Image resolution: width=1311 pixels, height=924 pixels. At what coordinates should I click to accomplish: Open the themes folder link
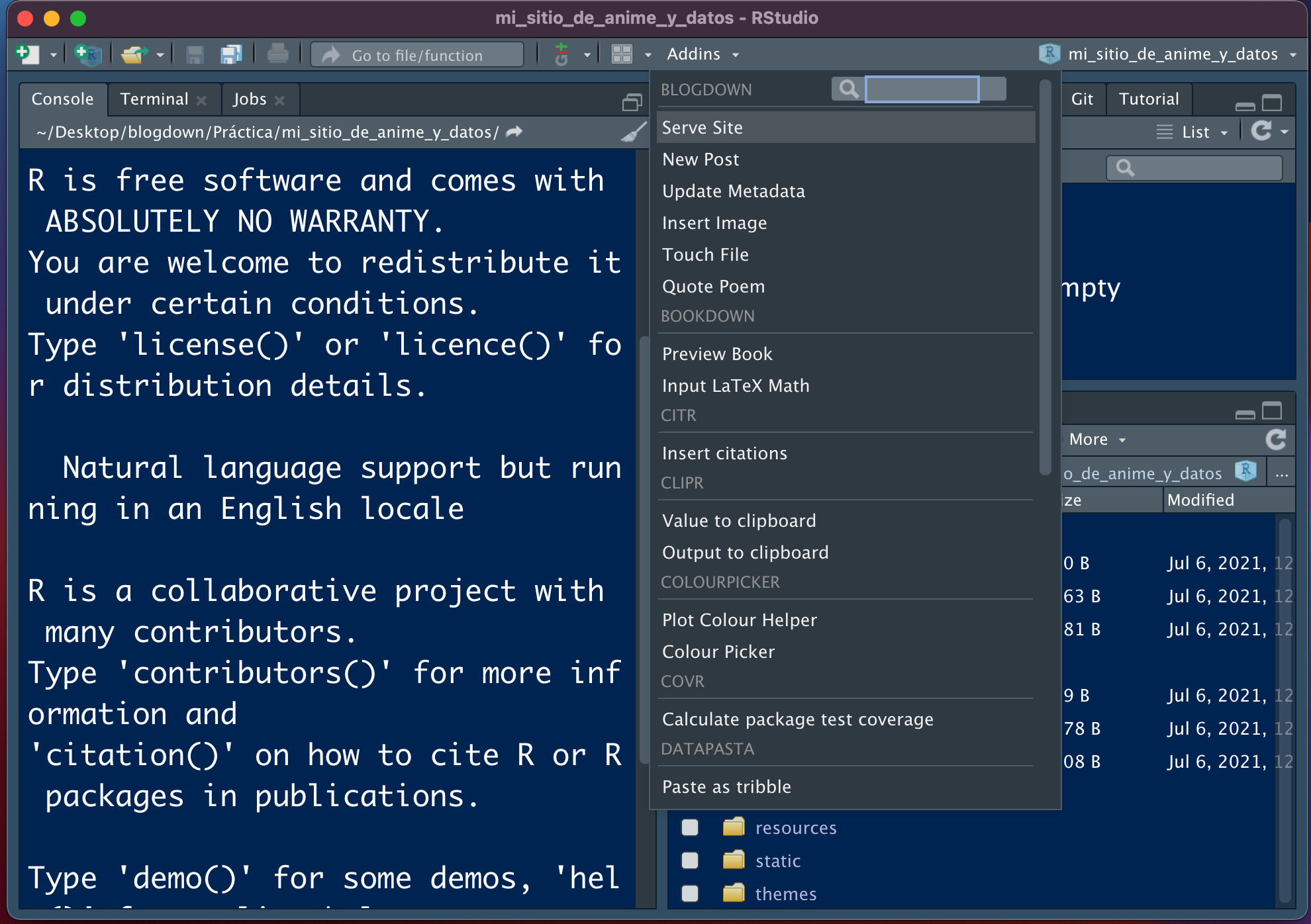click(x=786, y=894)
